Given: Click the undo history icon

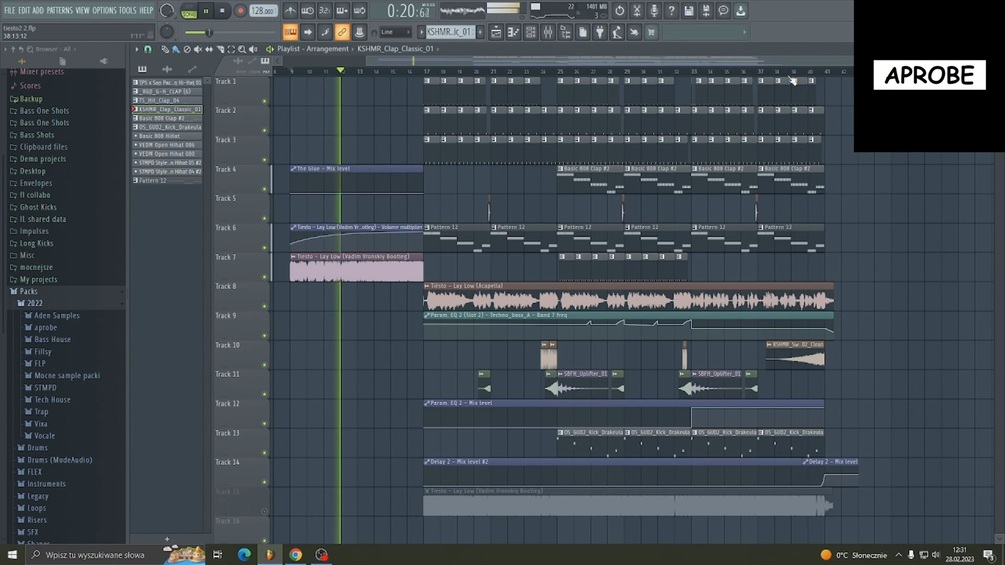Looking at the screenshot, I should [619, 11].
